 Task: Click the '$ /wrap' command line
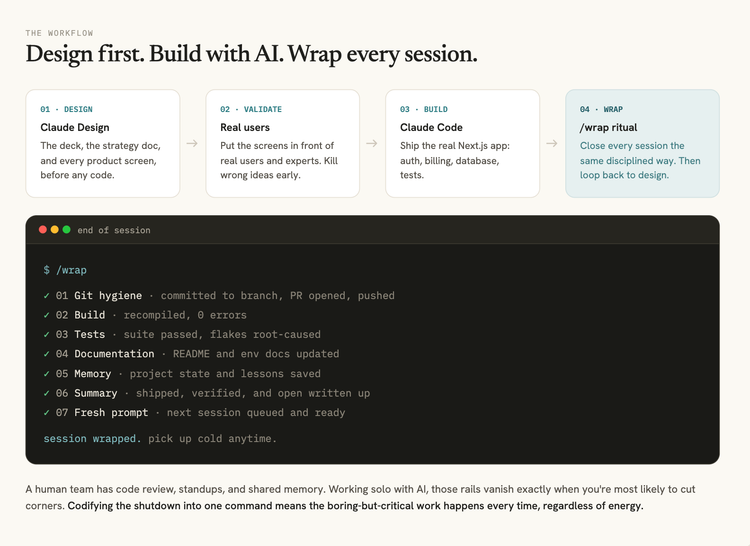click(65, 270)
